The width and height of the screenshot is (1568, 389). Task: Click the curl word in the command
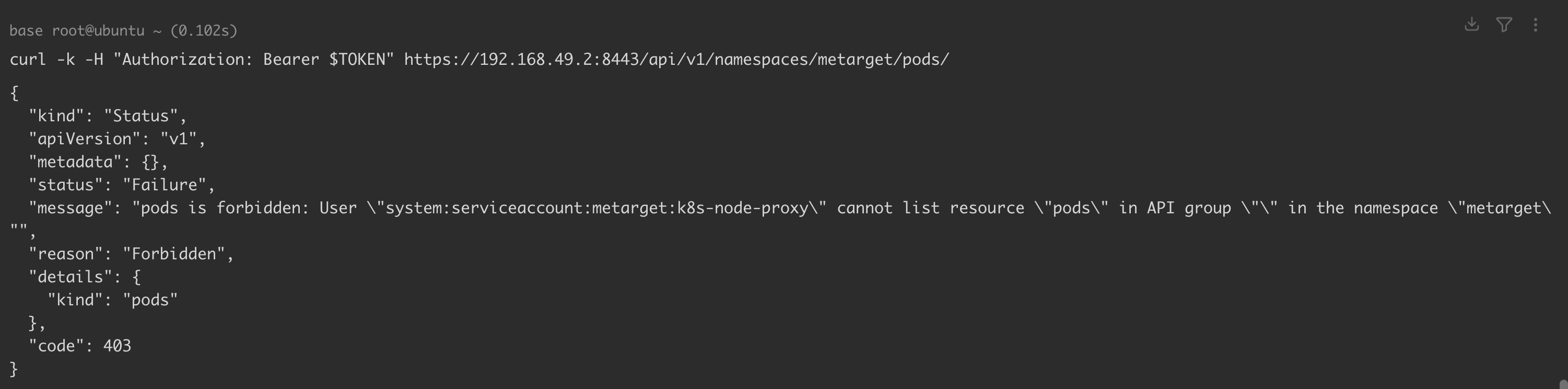click(28, 59)
